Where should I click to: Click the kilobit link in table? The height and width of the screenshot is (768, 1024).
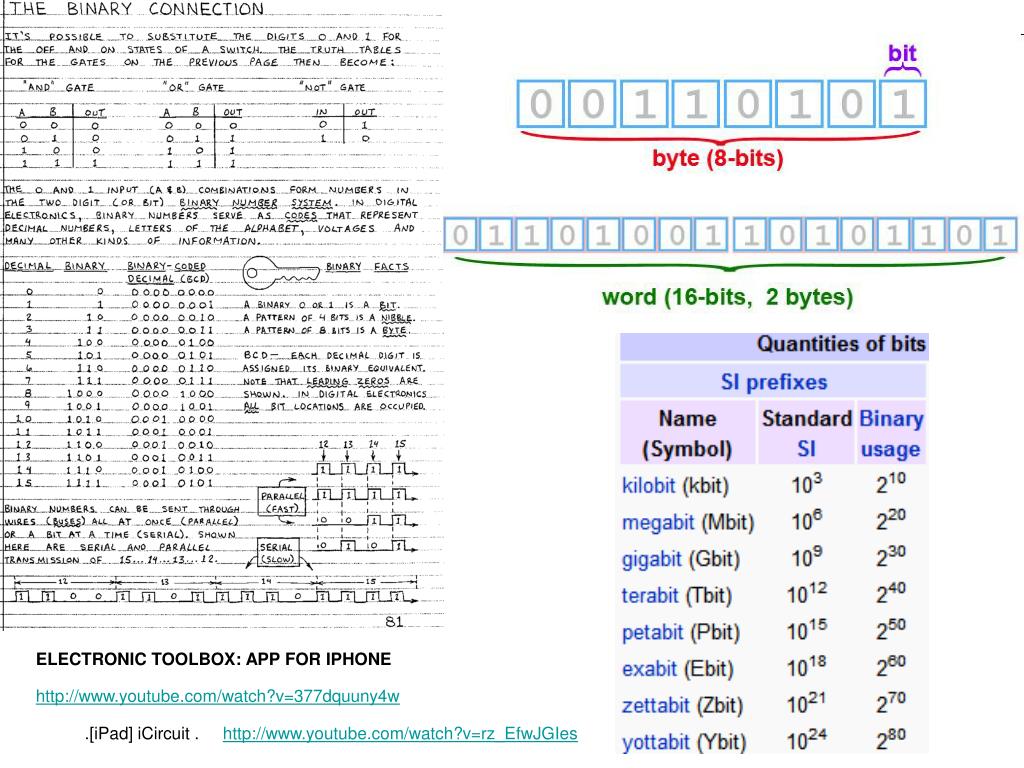point(648,485)
